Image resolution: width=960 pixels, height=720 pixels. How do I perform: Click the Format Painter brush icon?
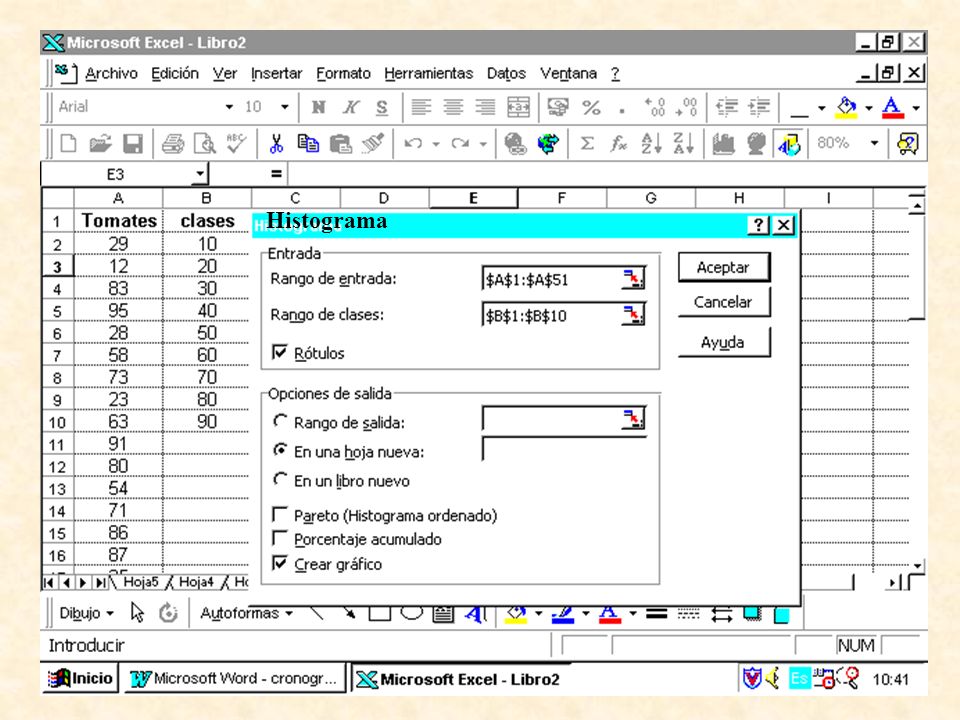pyautogui.click(x=372, y=144)
